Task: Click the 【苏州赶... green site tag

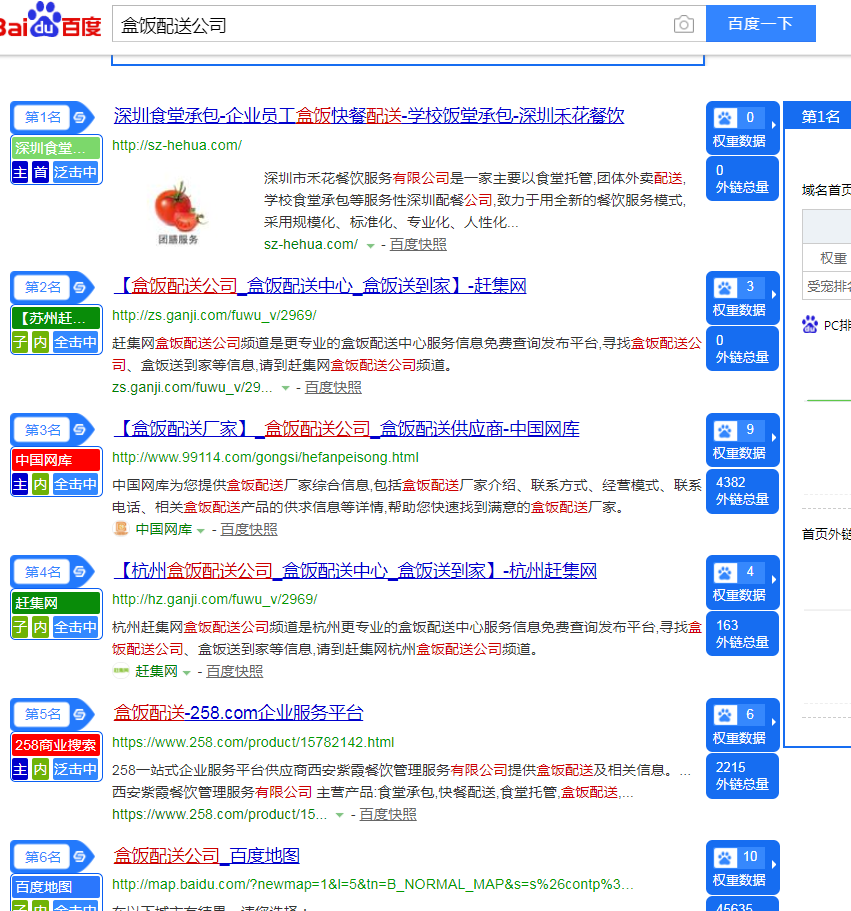Action: click(x=56, y=318)
